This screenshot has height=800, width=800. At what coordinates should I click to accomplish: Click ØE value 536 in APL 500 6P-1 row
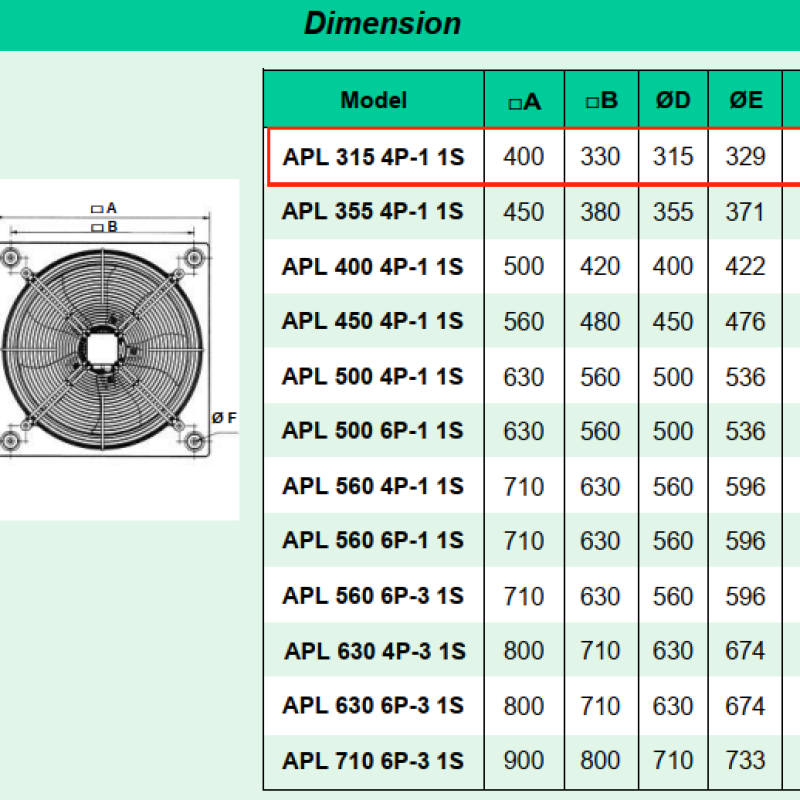(x=745, y=431)
